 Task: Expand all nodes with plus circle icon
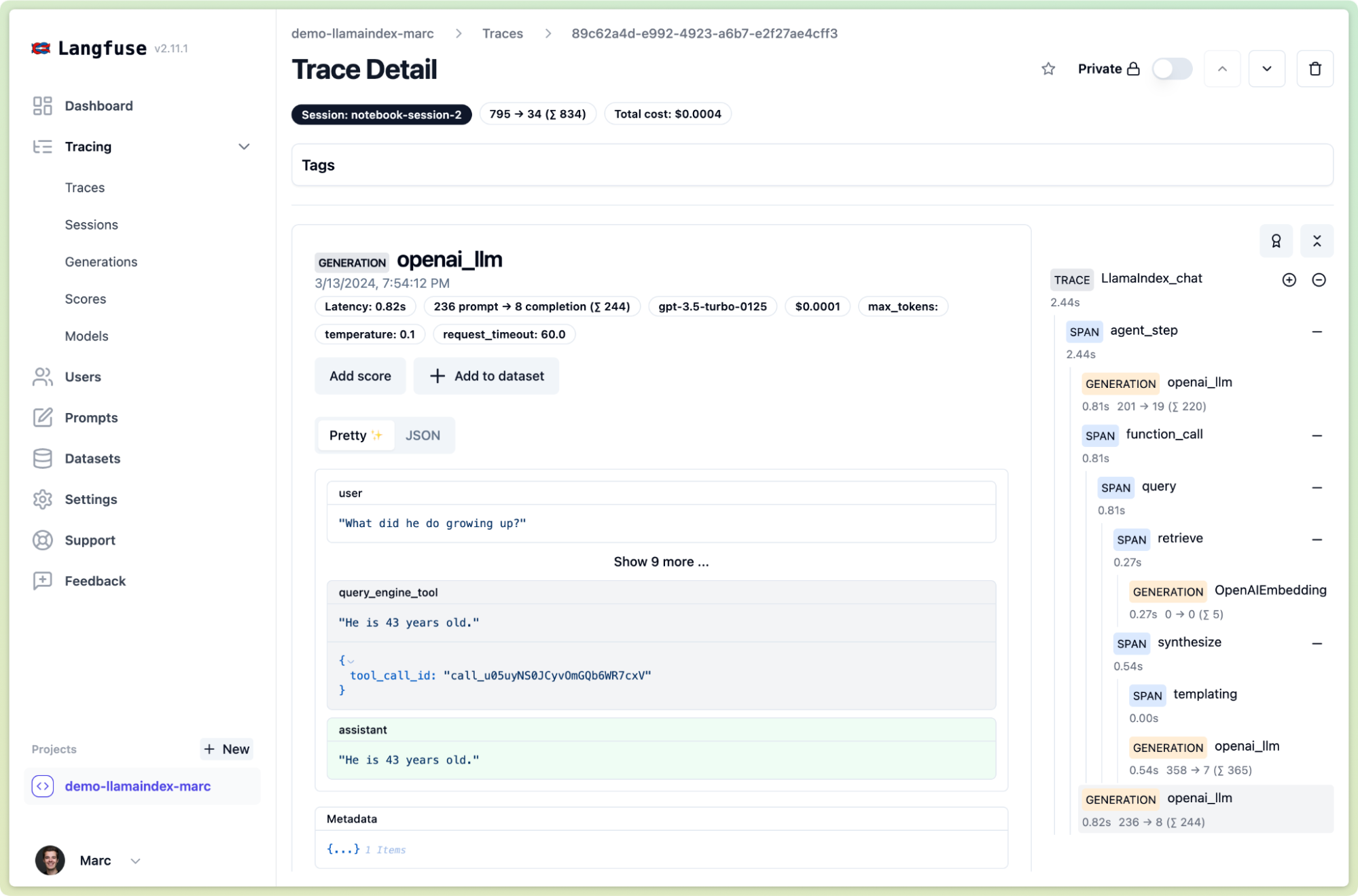[x=1289, y=280]
